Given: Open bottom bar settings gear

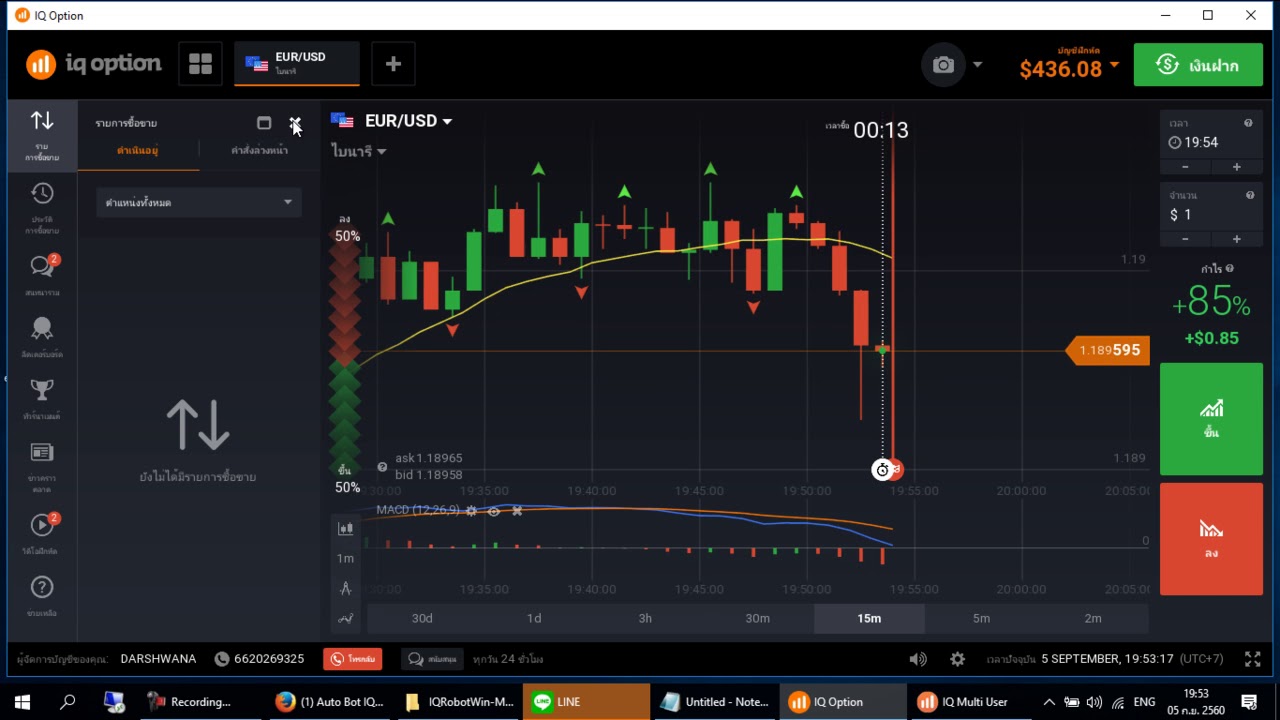Looking at the screenshot, I should click(957, 659).
